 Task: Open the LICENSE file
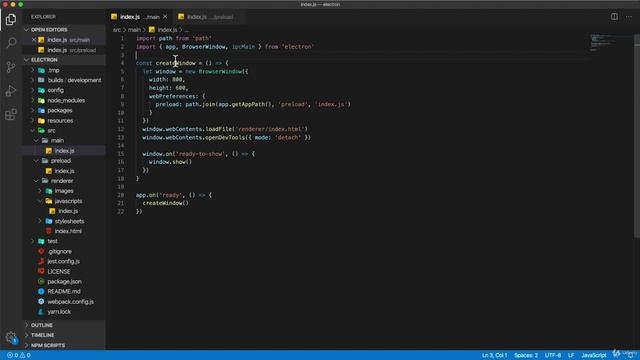[x=58, y=271]
